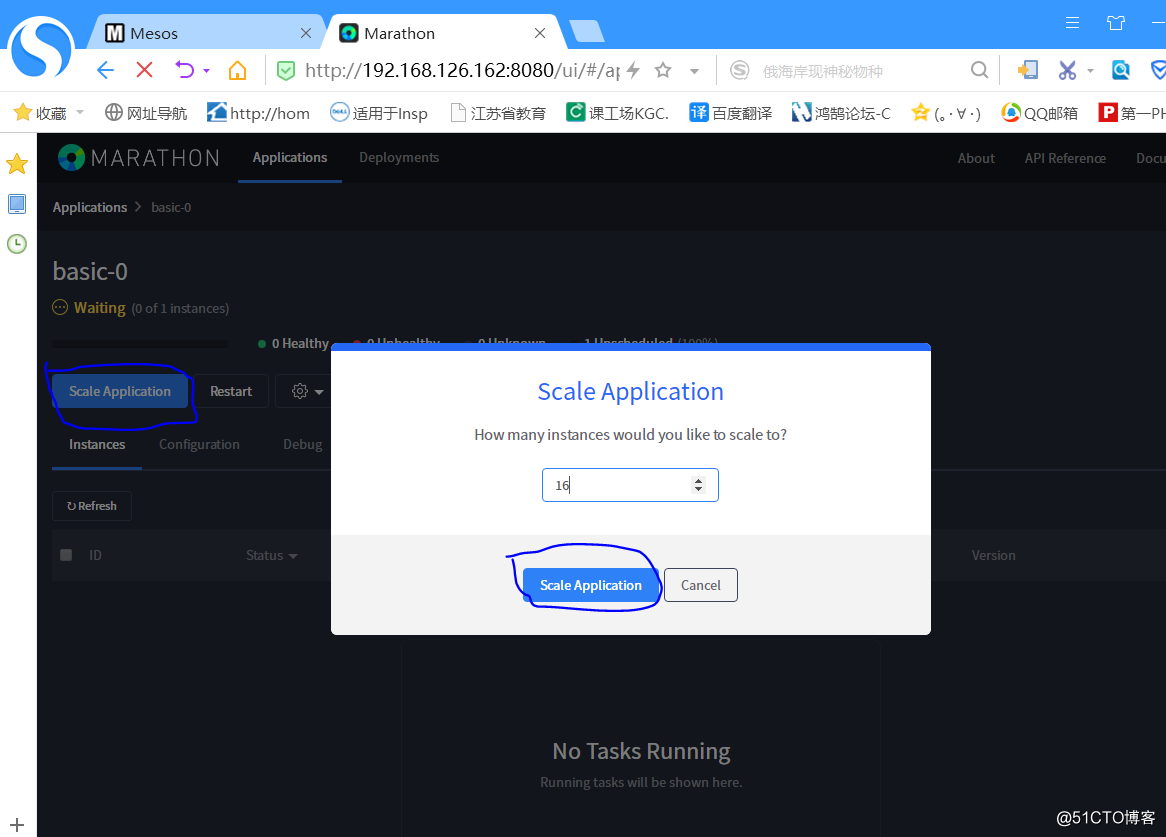The image size is (1166, 837).
Task: Open the 适用于Insp bookmark
Action: pyautogui.click(x=379, y=113)
